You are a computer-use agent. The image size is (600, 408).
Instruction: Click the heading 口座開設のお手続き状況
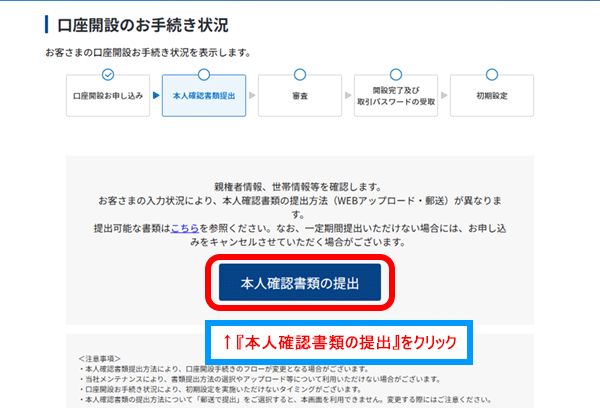click(143, 25)
